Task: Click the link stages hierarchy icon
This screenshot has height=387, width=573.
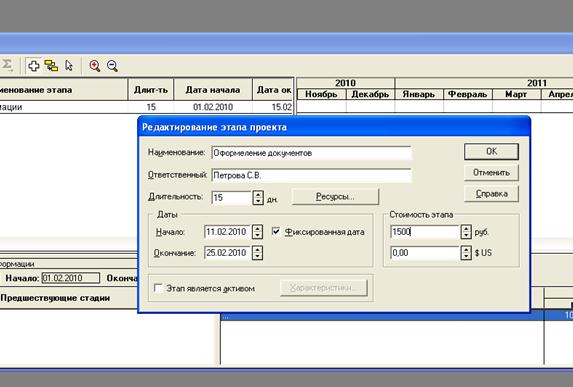Action: [x=51, y=66]
